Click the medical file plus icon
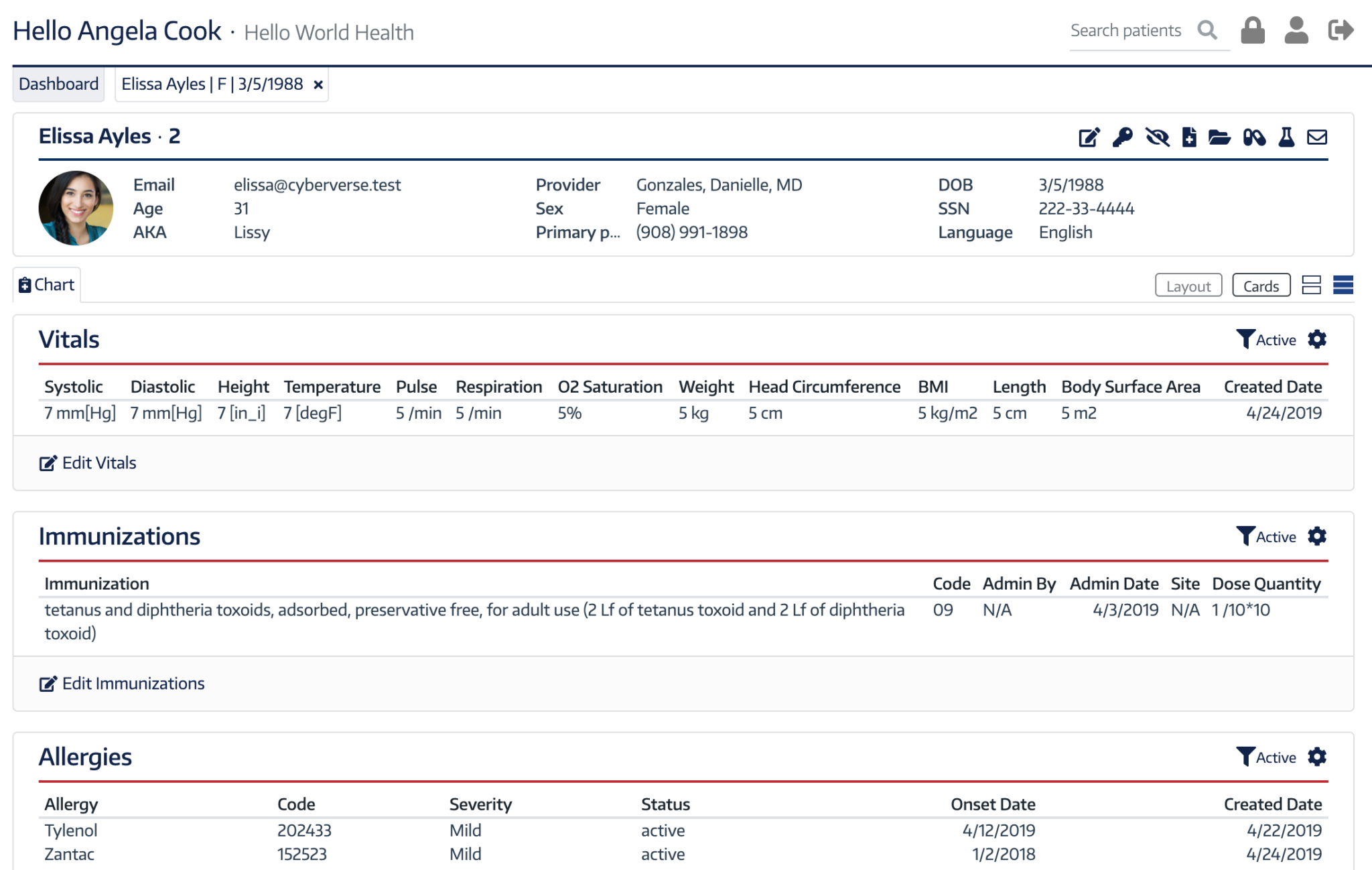 click(1189, 137)
